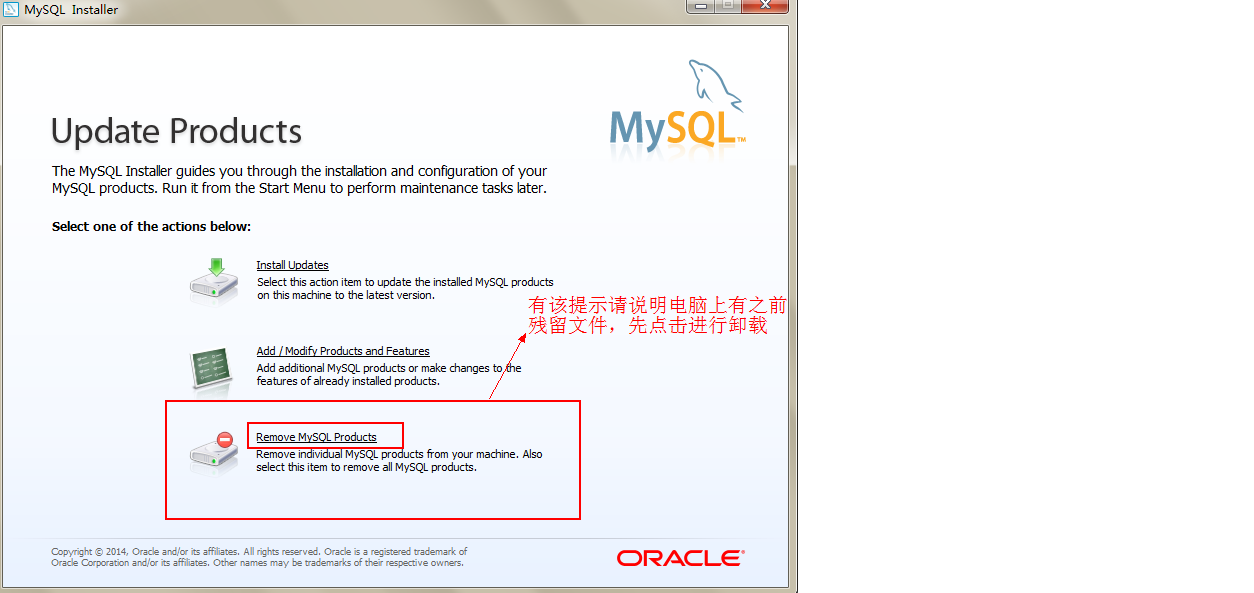Viewport: 1254px width, 593px height.
Task: Click the Remove MySQL Products drive icon
Action: (x=214, y=453)
